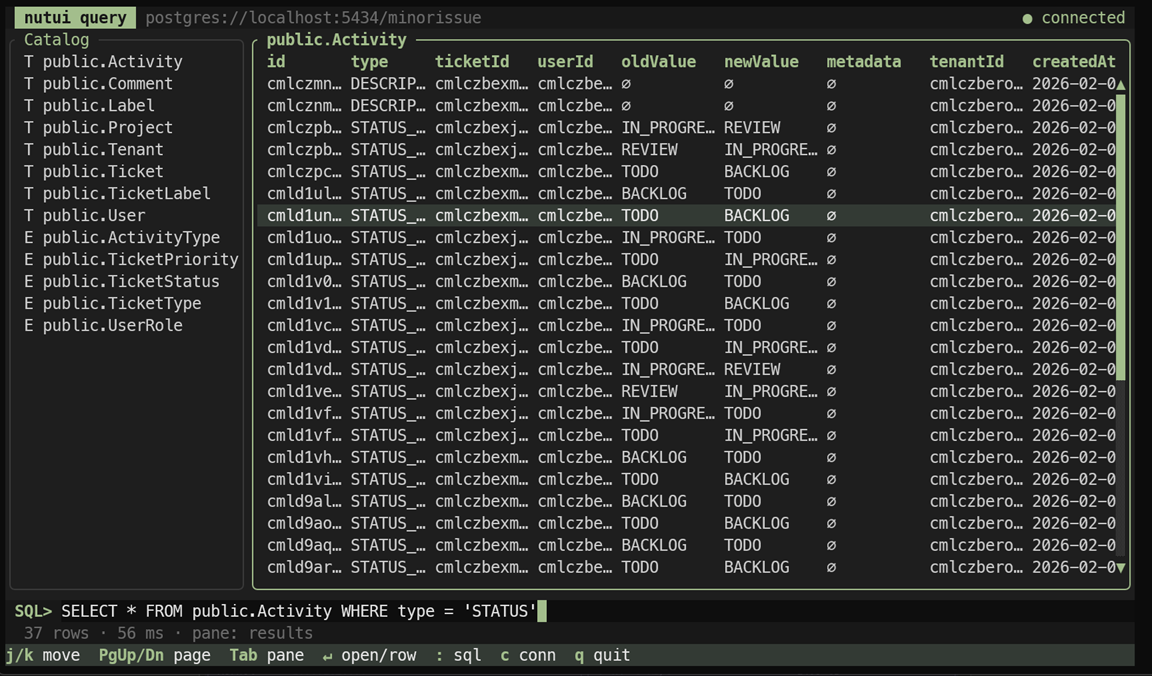This screenshot has width=1152, height=676.
Task: Open the public.Project table entry
Action: point(98,128)
